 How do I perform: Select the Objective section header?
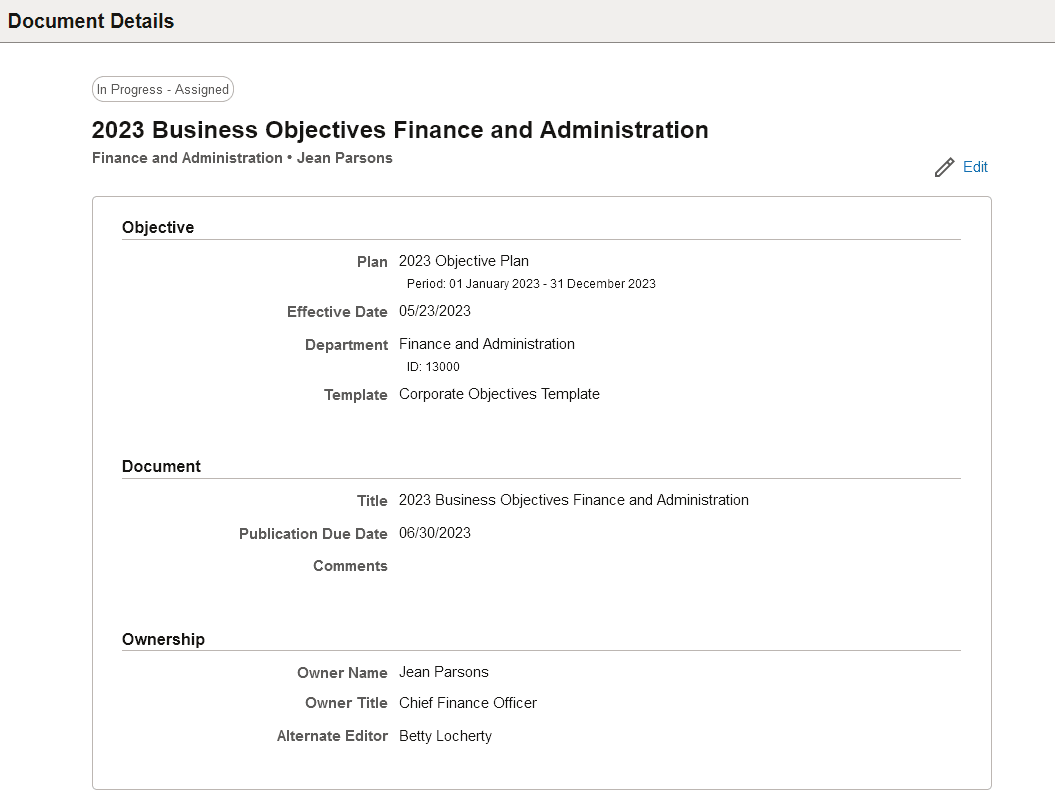[x=158, y=227]
